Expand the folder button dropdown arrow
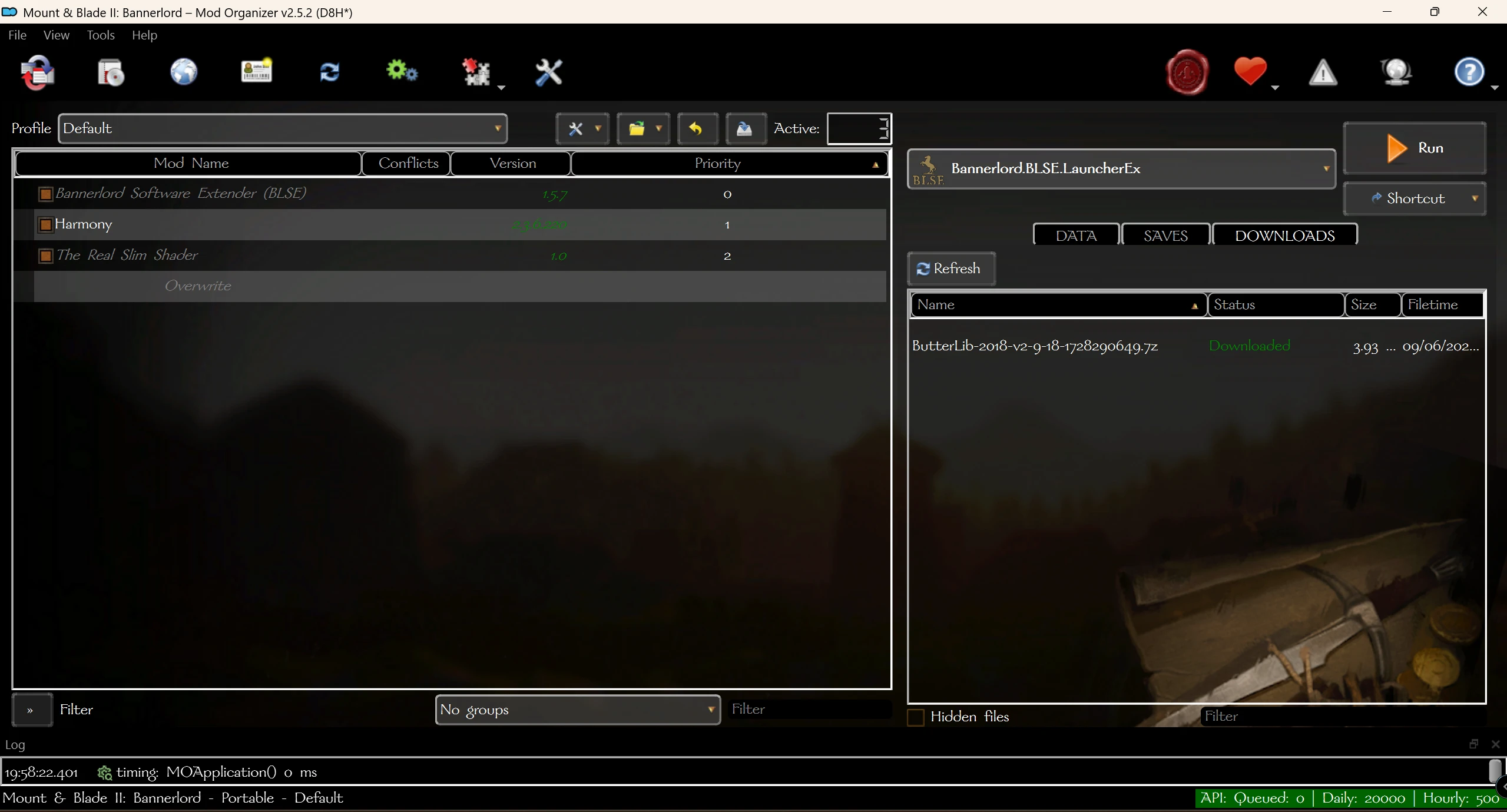This screenshot has height=812, width=1507. [x=659, y=129]
